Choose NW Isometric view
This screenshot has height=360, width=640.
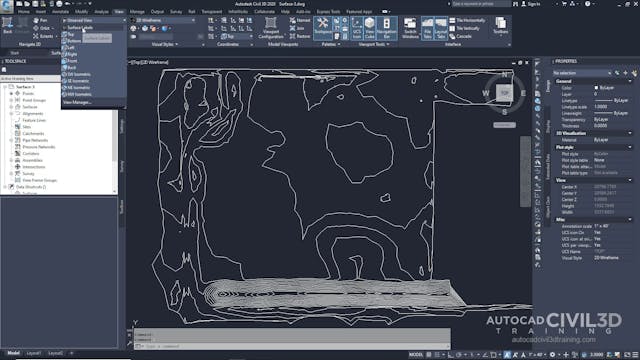[77, 94]
